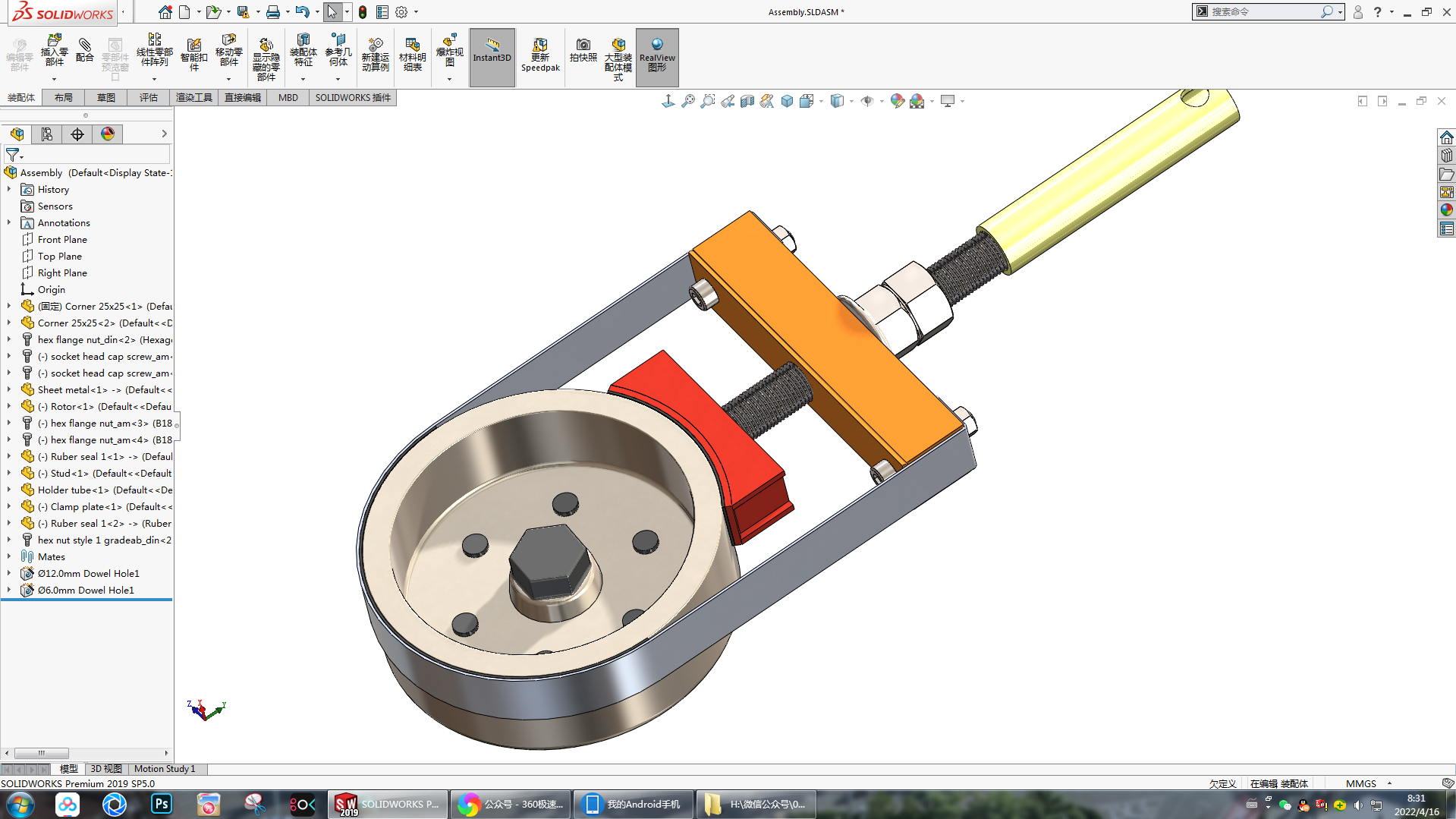The width and height of the screenshot is (1456, 819).
Task: Expand the Holder tube<1> node
Action: coord(9,490)
